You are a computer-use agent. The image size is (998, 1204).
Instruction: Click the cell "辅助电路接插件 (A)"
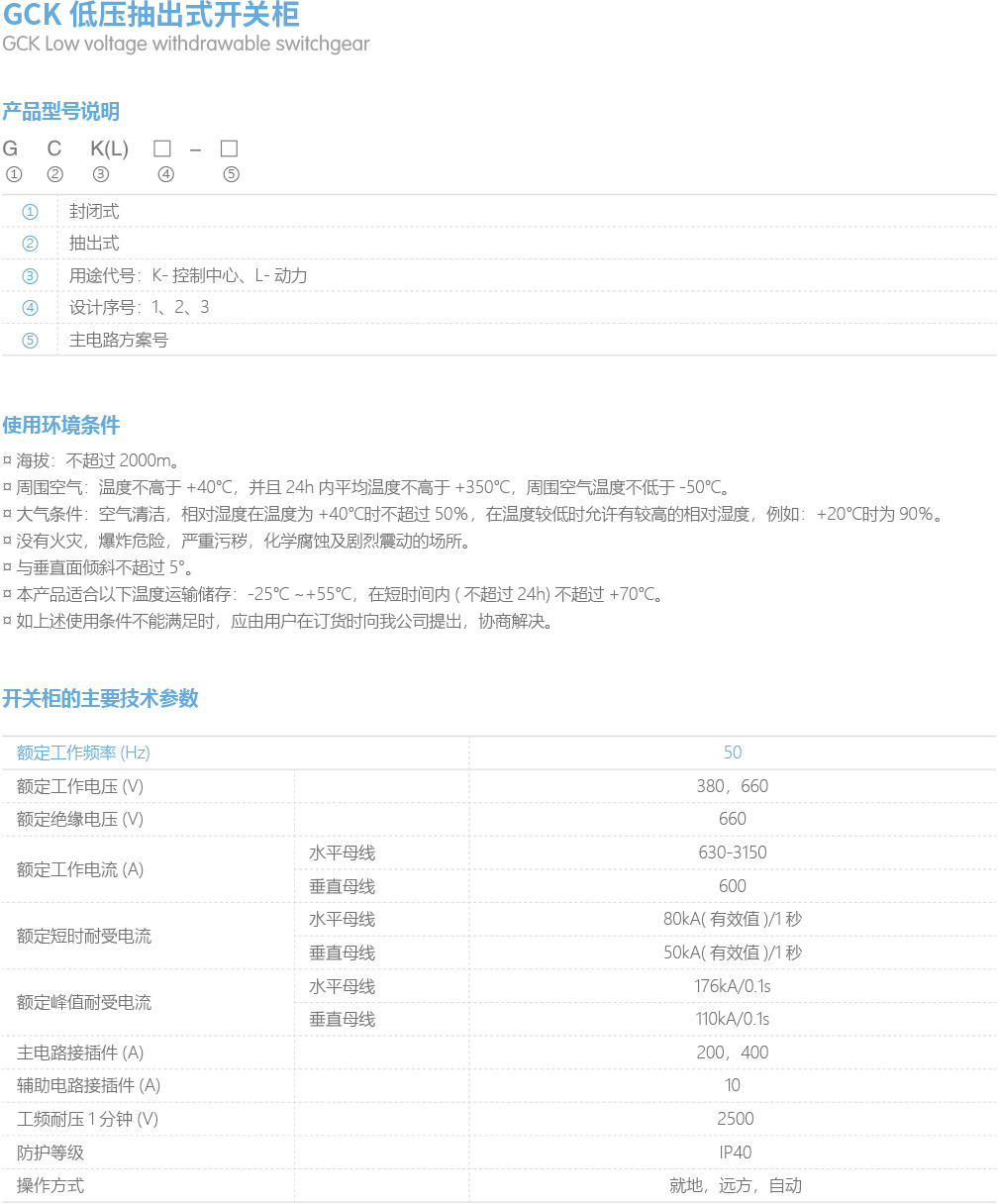click(88, 1085)
